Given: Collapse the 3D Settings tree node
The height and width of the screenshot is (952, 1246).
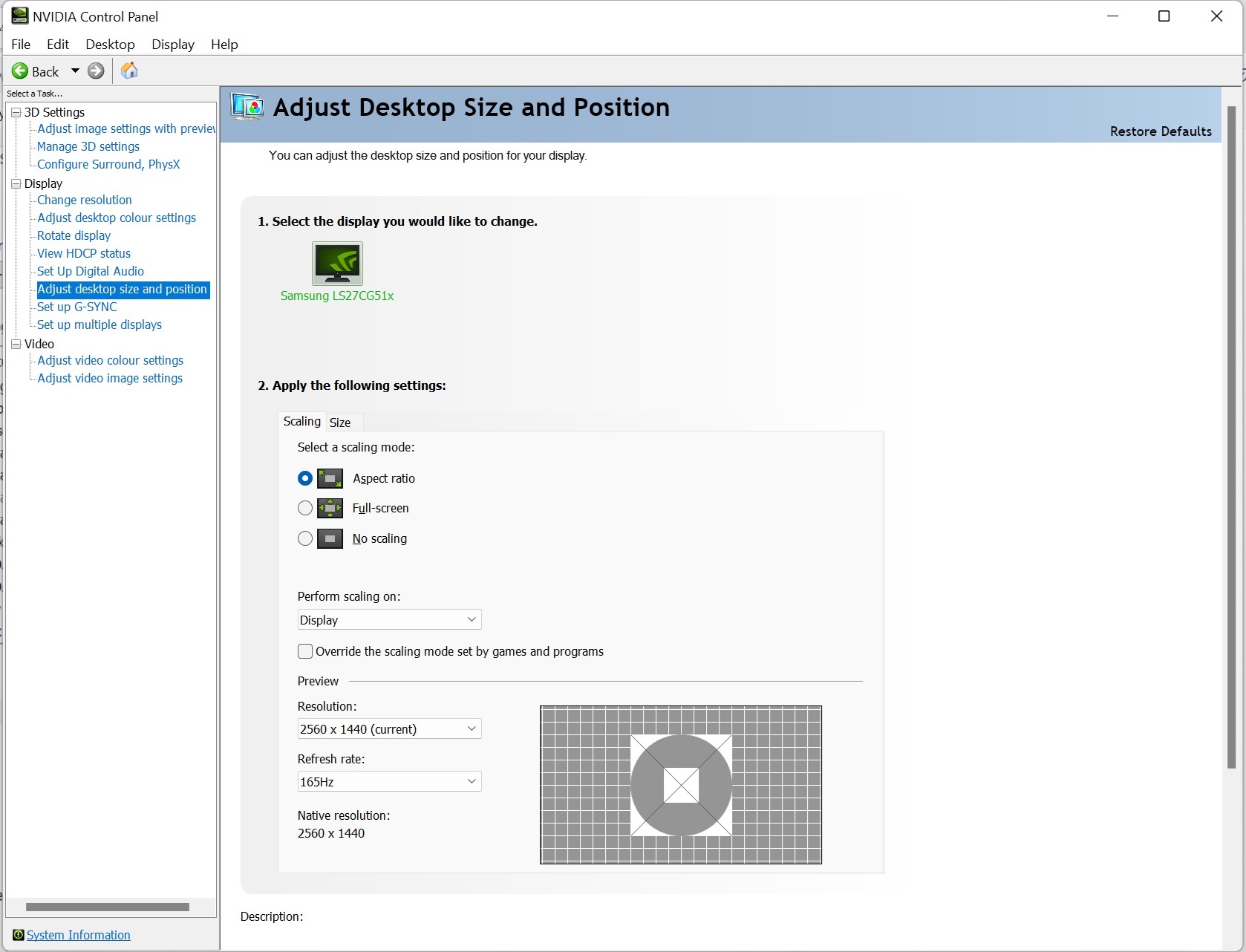Looking at the screenshot, I should pos(16,112).
